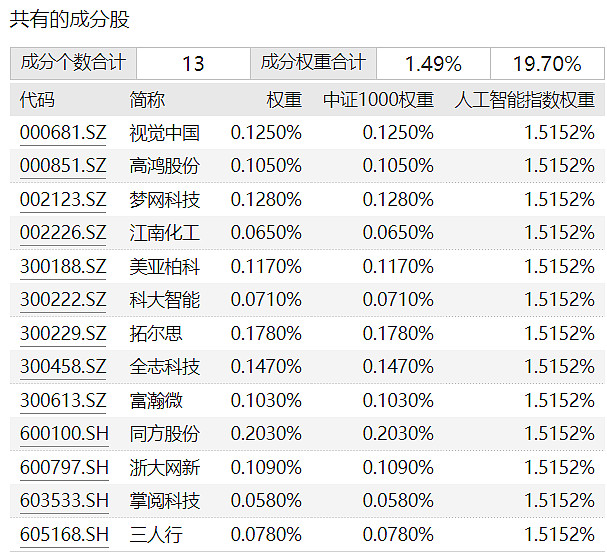Select 浙大网新 权重 value 0.1090%

pos(266,468)
